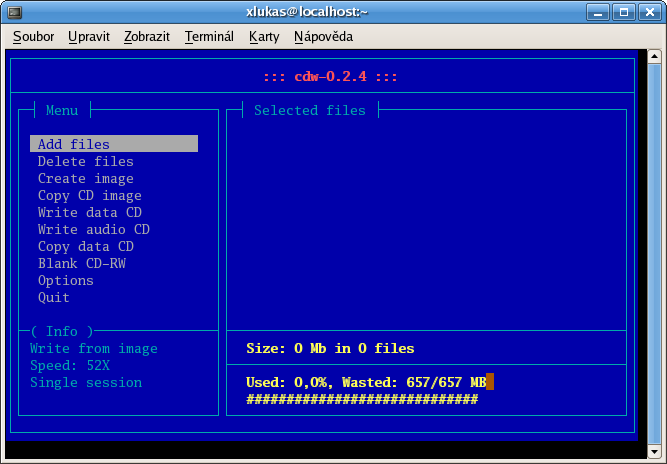Select Create image option
The height and width of the screenshot is (464, 667).
[x=85, y=178]
